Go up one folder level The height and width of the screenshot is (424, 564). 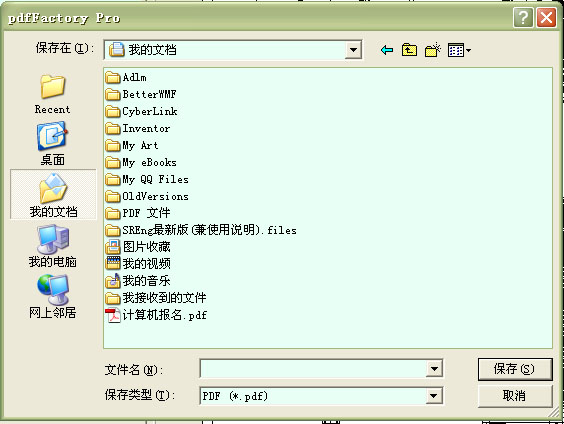click(409, 50)
